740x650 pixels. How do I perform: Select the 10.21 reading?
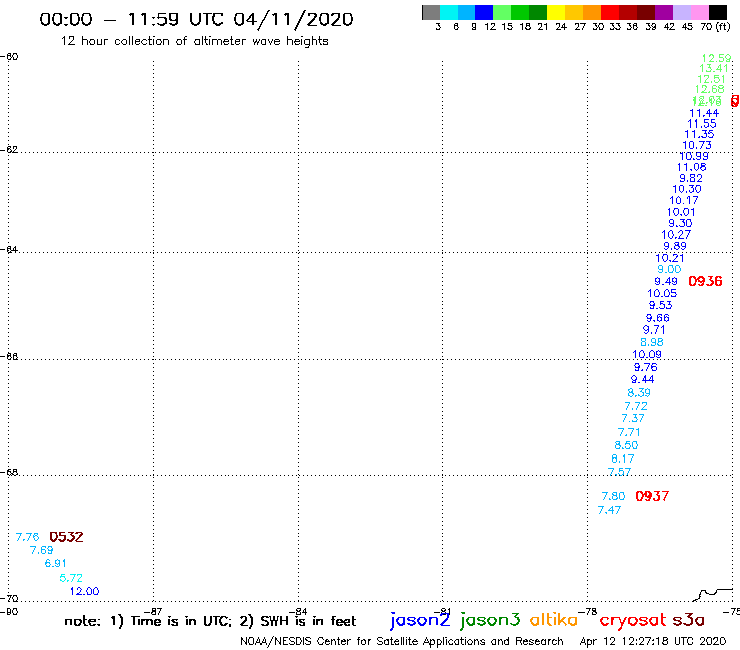(670, 258)
